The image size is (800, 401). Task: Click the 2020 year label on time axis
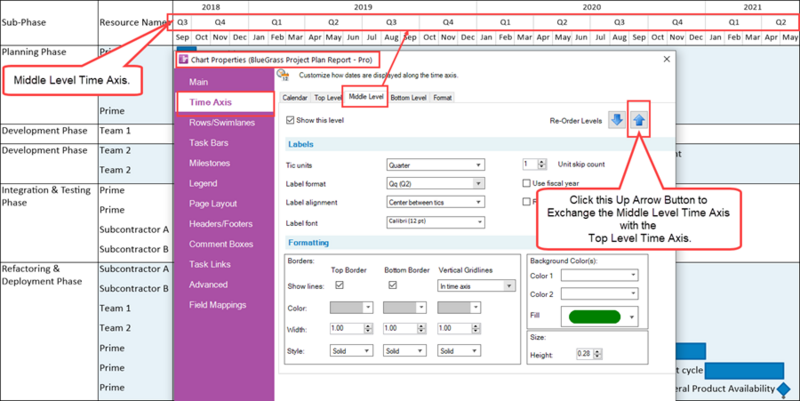(591, 7)
